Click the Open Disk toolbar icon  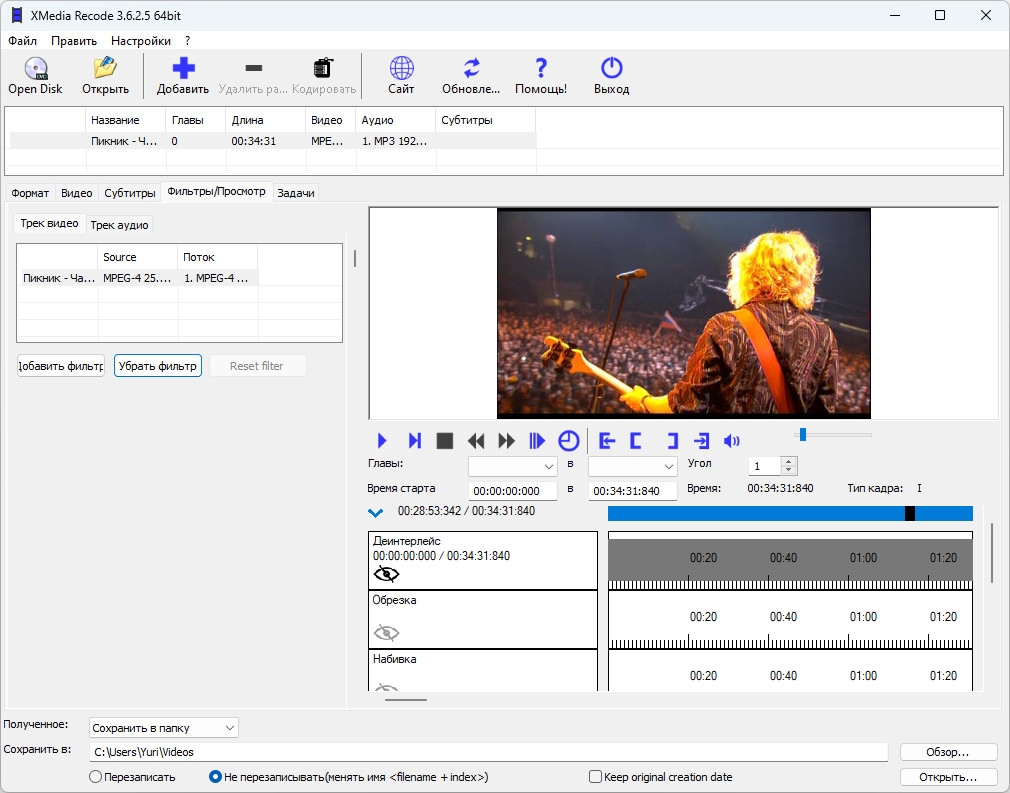click(x=35, y=69)
